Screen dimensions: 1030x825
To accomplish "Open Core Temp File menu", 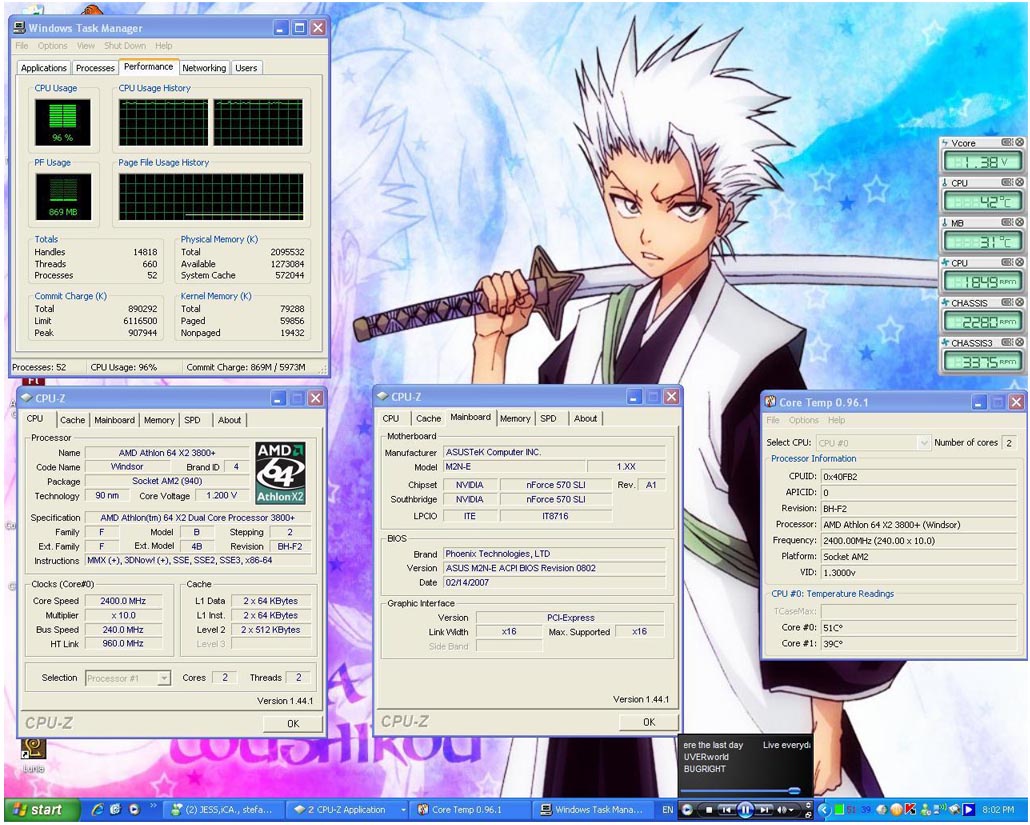I will [x=773, y=420].
